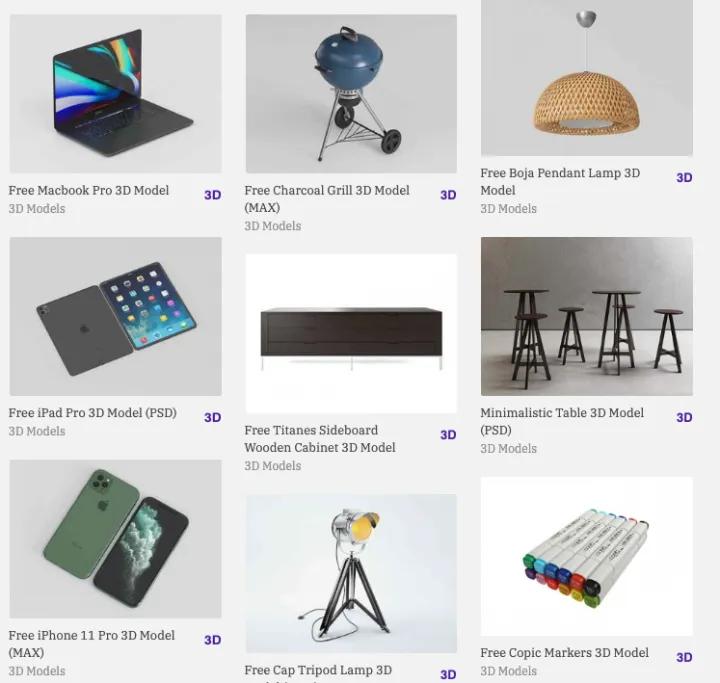Open the green iPhone 11 Pro thumbnail
Screen dimensions: 720x683
pyautogui.click(x=116, y=539)
